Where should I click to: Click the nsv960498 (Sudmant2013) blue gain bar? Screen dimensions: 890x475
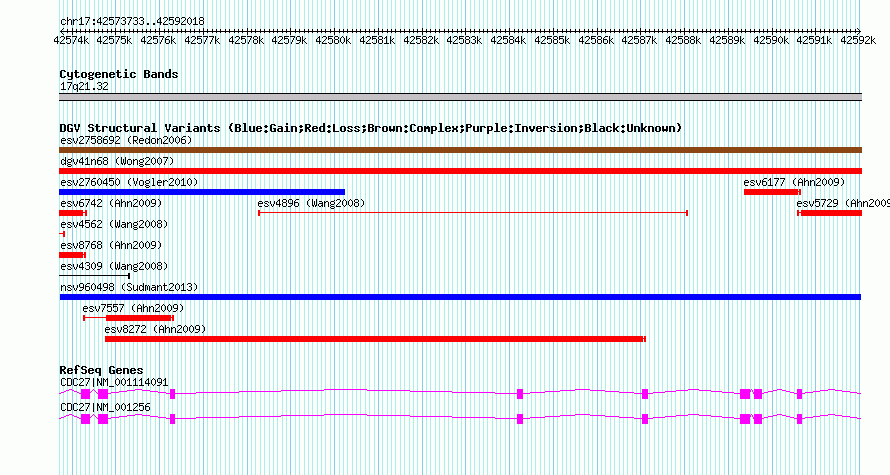(460, 297)
